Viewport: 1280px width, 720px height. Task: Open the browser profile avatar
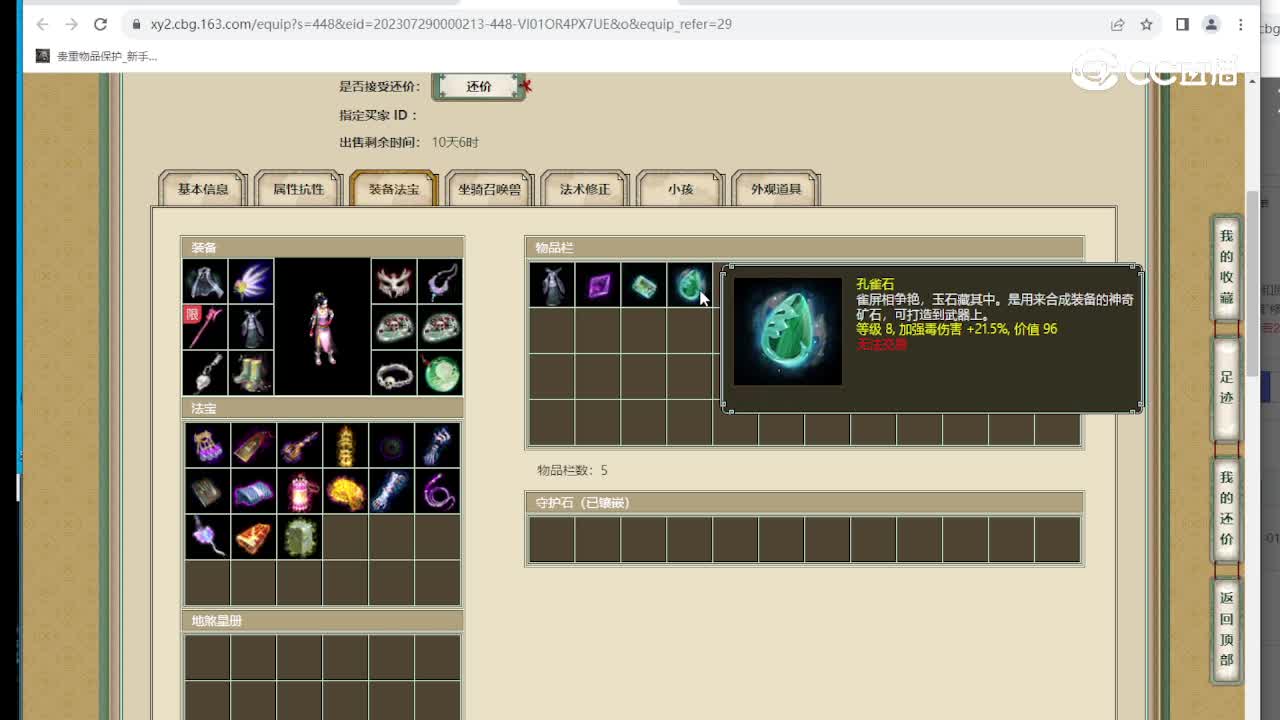click(x=1211, y=24)
